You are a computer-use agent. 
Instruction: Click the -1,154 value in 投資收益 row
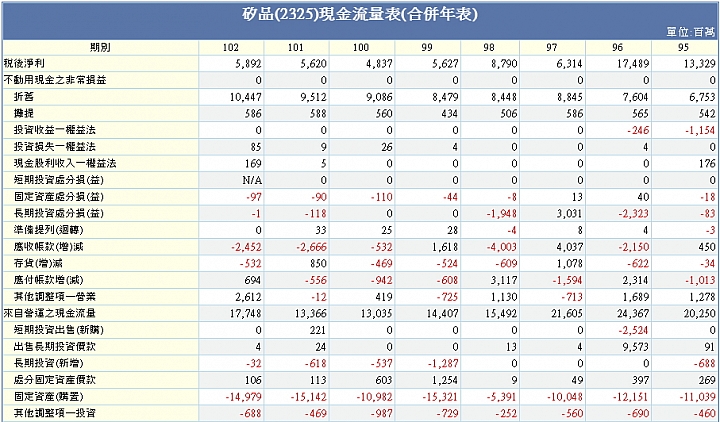pos(700,130)
